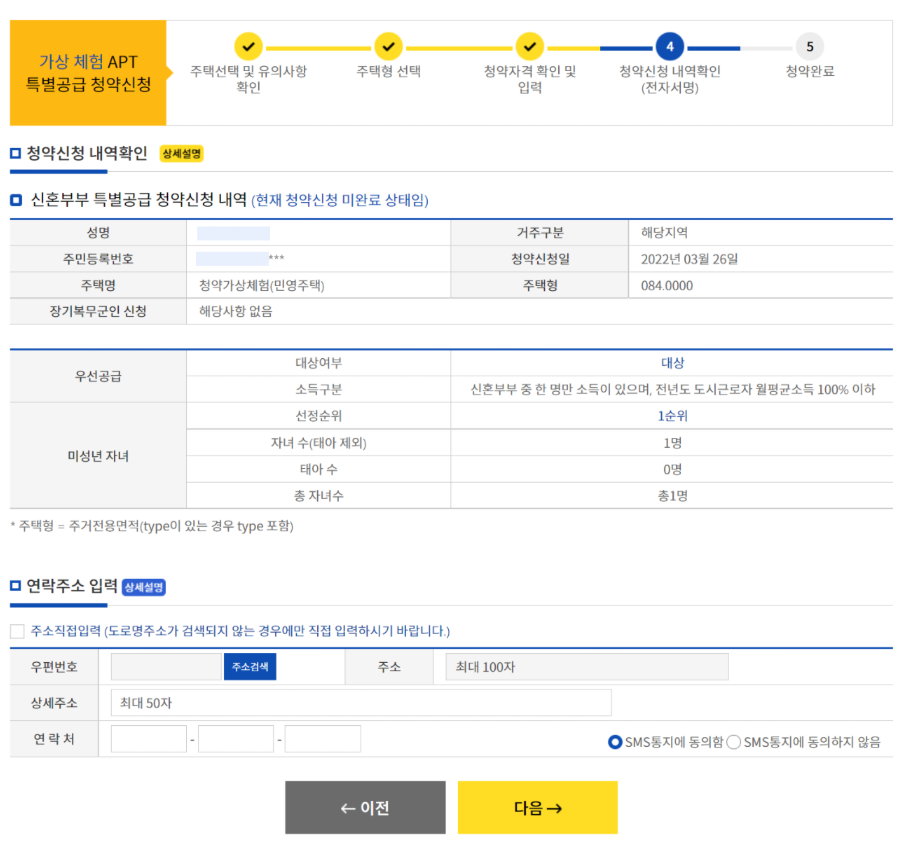Click the 해당지역 value
The image size is (900, 852).
(x=664, y=233)
